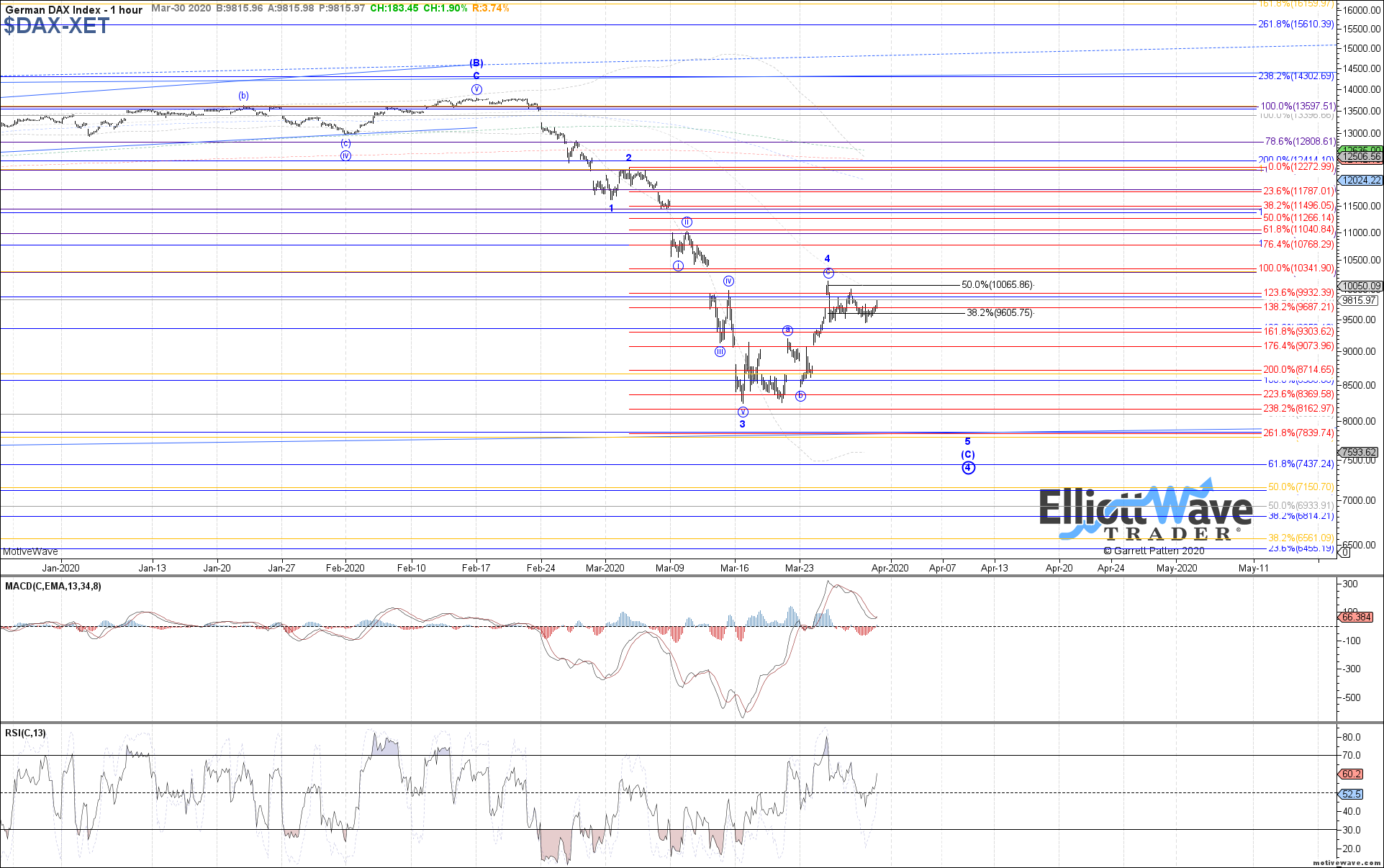
Task: Select the 23.6%(11787.01) red Fibonacci label
Action: (x=1298, y=191)
